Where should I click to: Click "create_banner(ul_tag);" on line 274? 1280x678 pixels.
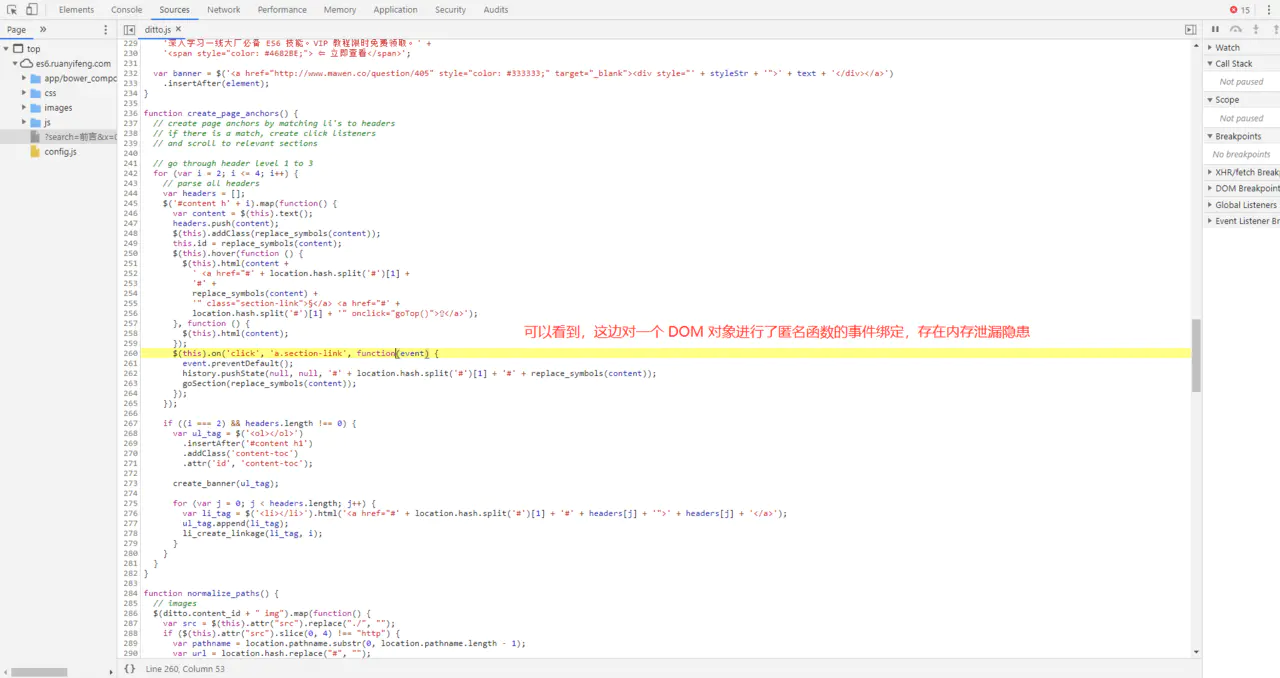[226, 483]
